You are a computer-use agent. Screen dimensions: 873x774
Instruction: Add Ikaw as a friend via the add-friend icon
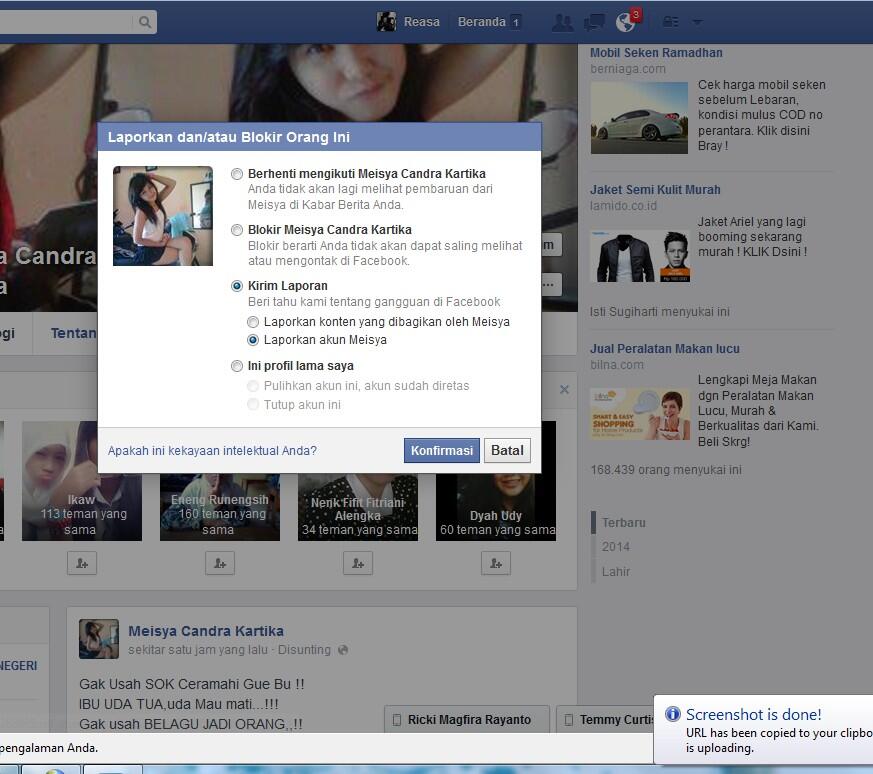tap(82, 563)
